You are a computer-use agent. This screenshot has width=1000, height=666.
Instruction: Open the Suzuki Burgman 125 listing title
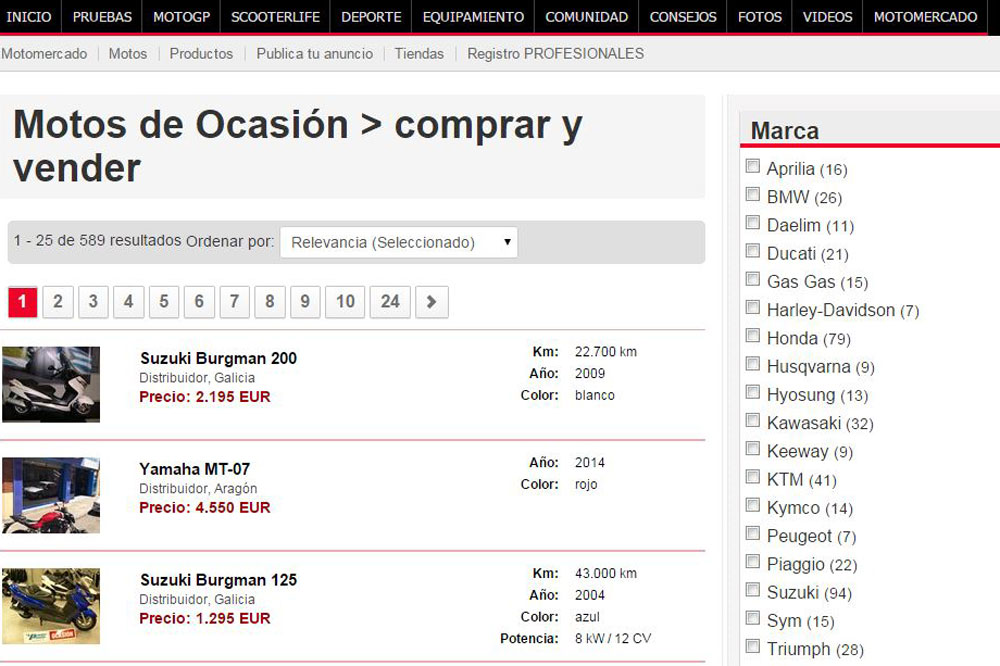coord(219,581)
